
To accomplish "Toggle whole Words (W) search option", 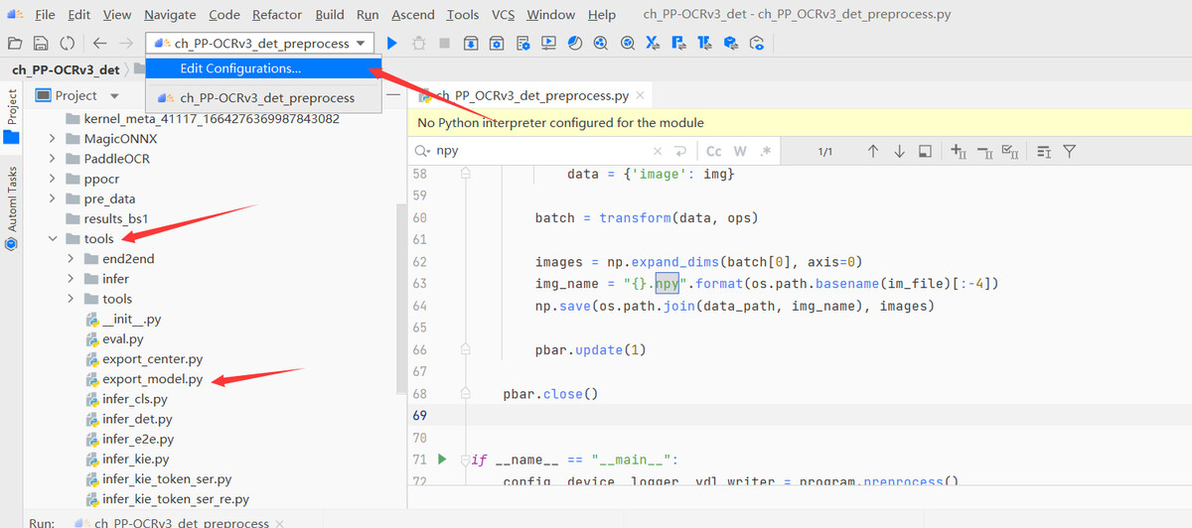I will [x=740, y=151].
